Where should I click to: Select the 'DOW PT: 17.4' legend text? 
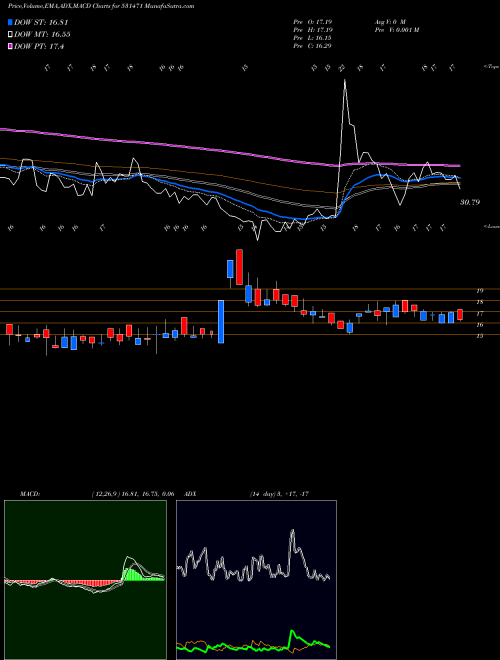(39, 46)
